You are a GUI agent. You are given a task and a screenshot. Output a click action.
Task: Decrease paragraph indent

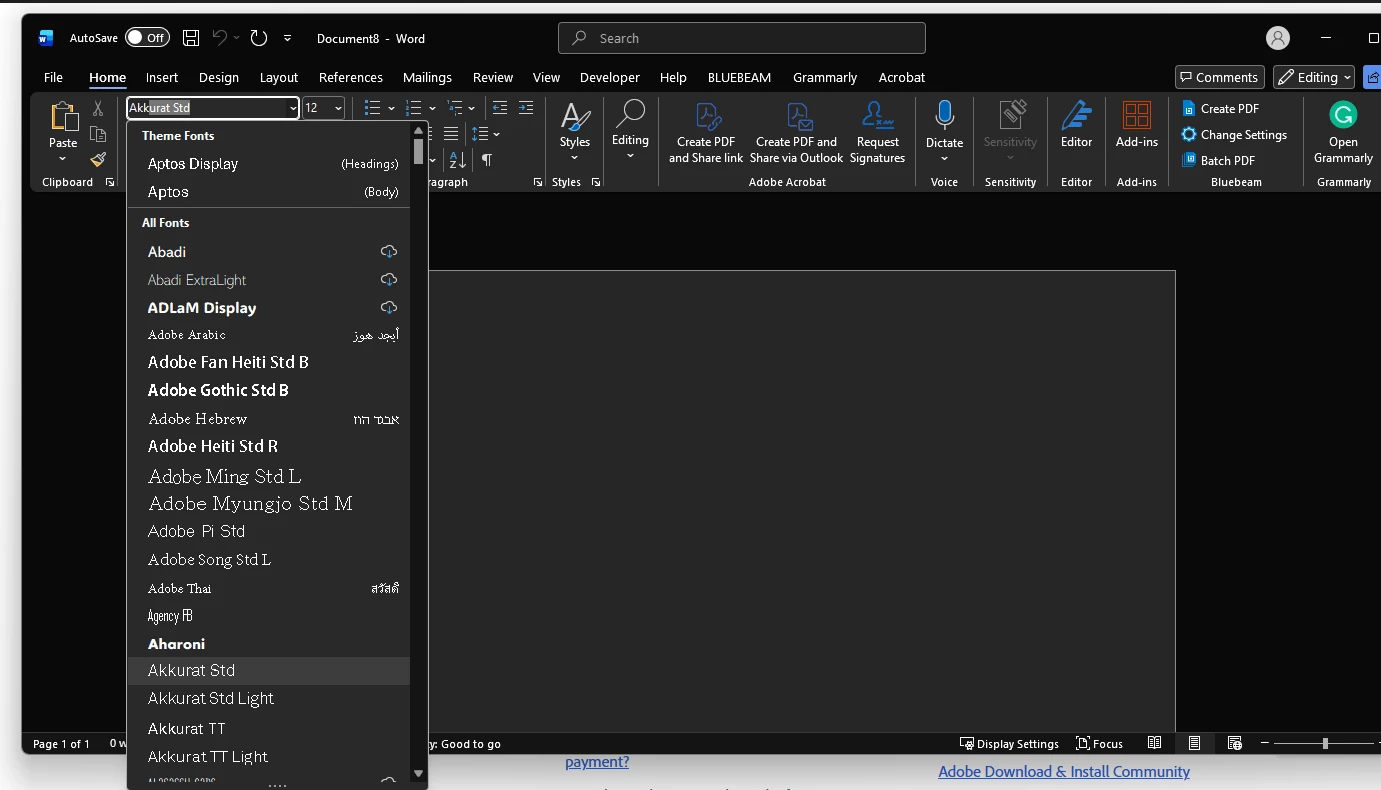tap(500, 108)
